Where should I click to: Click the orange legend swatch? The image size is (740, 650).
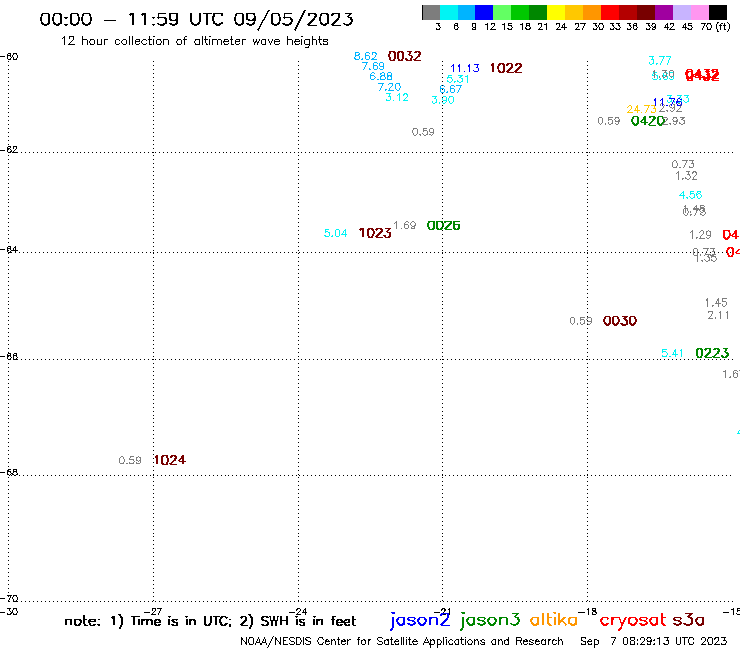[x=591, y=12]
